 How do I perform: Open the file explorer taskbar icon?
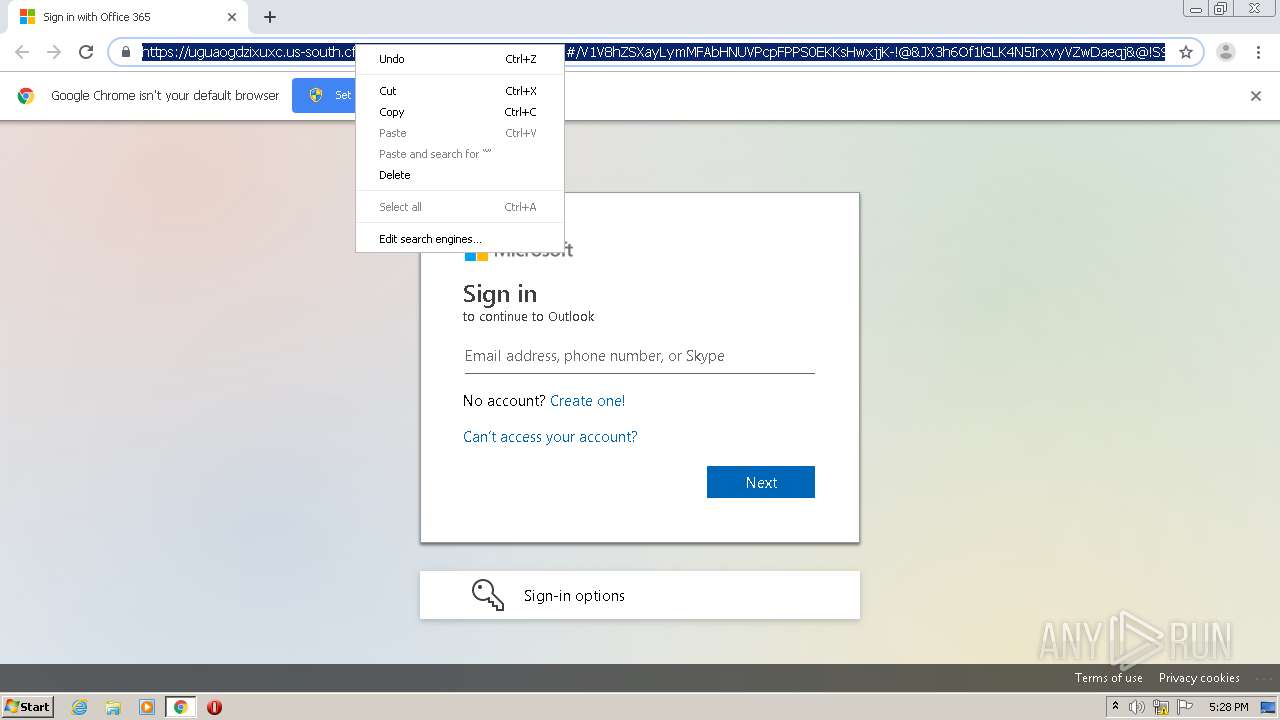click(x=113, y=707)
